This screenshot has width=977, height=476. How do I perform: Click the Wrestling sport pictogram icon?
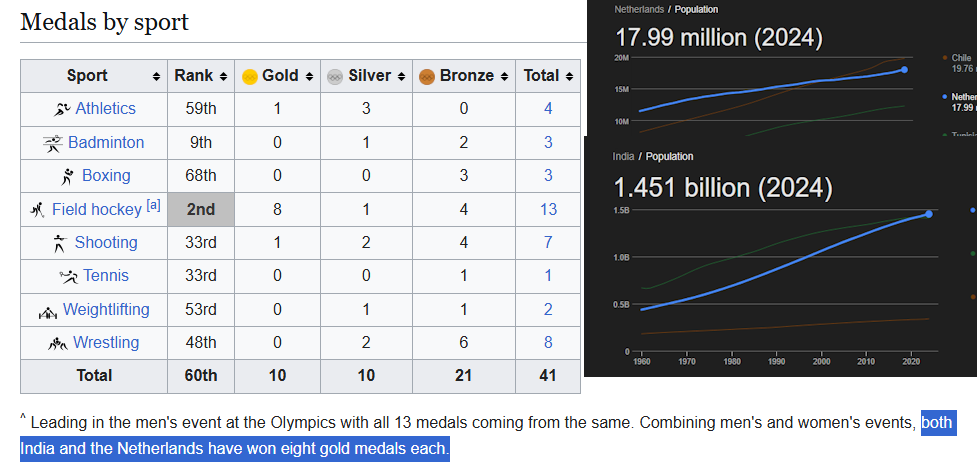pos(57,343)
